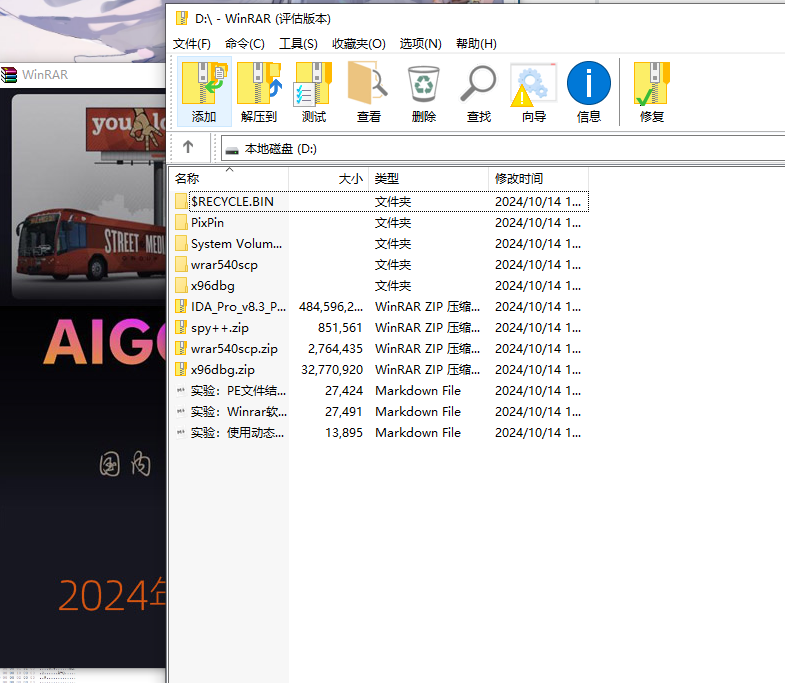Go up one folder level arrow

click(x=188, y=147)
